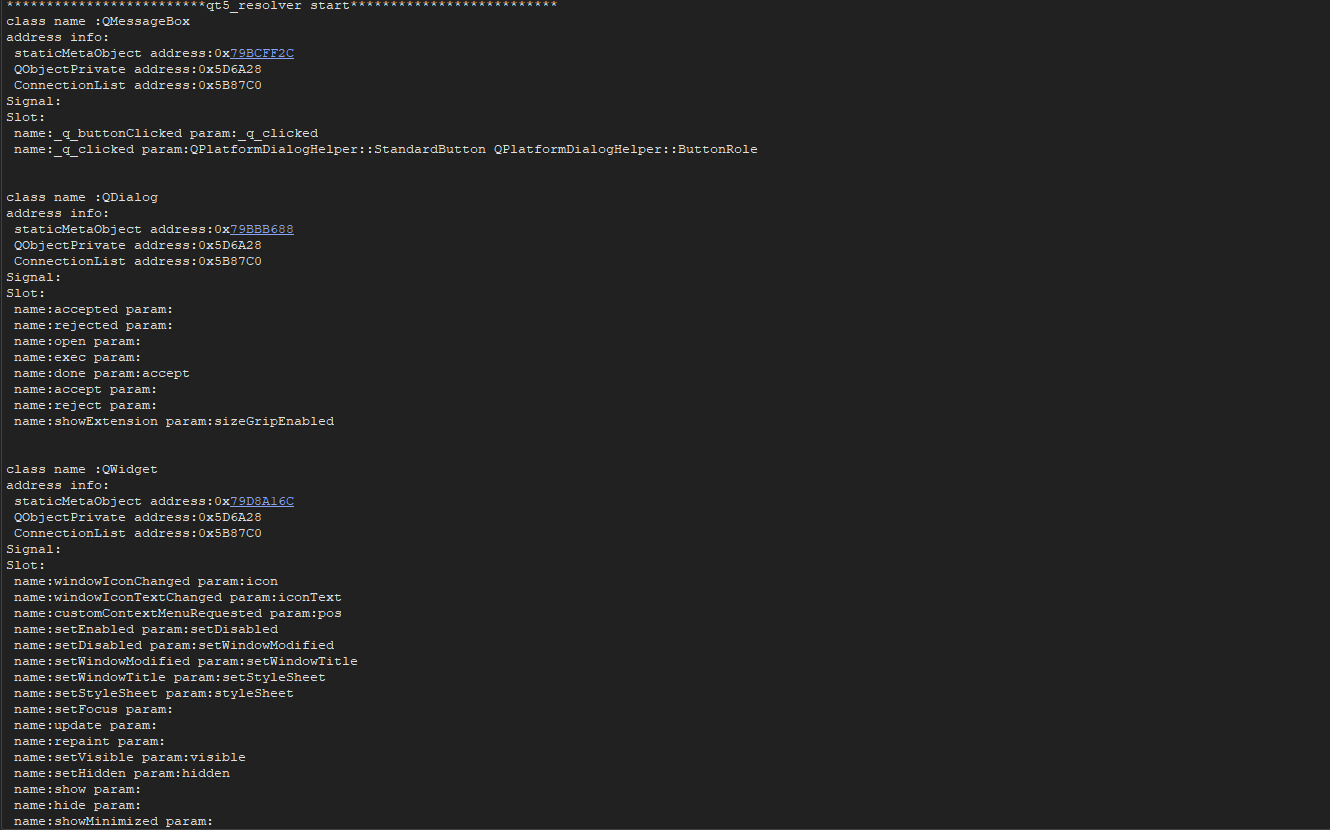
Task: Click the 'name:showMinimized param:' line
Action: (x=114, y=821)
